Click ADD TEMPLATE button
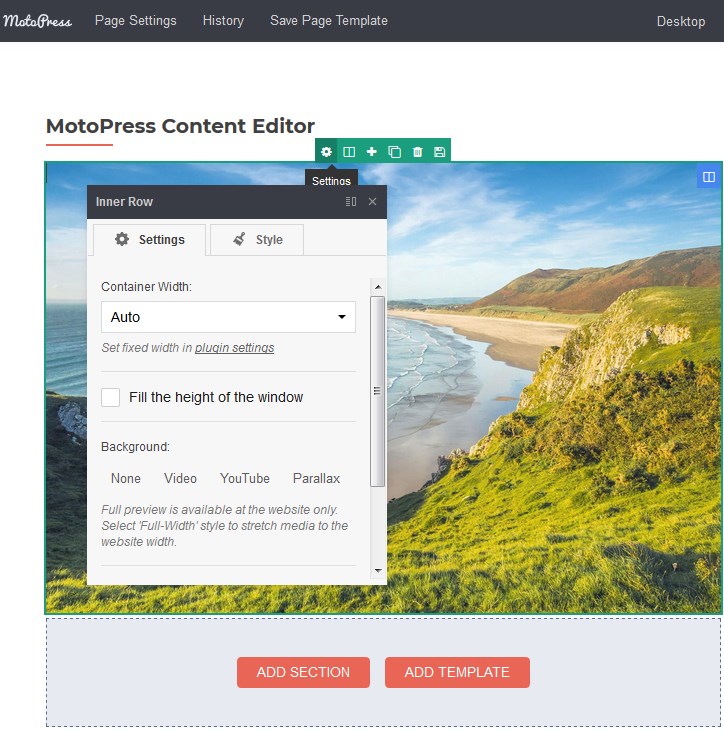 point(457,672)
